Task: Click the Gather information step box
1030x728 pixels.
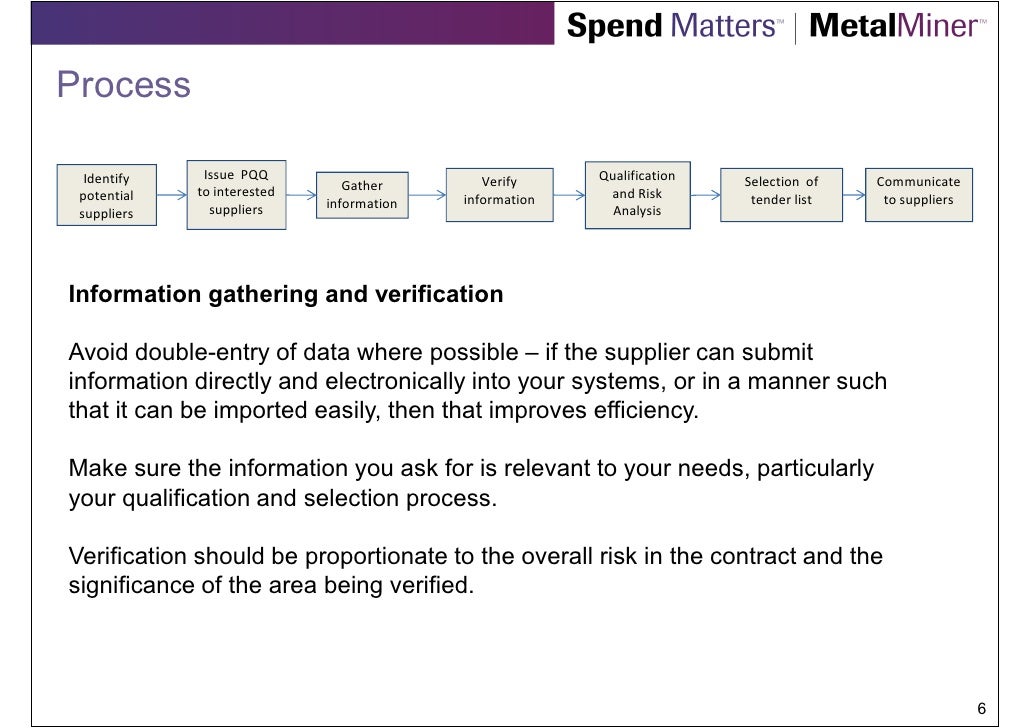Action: tap(362, 195)
